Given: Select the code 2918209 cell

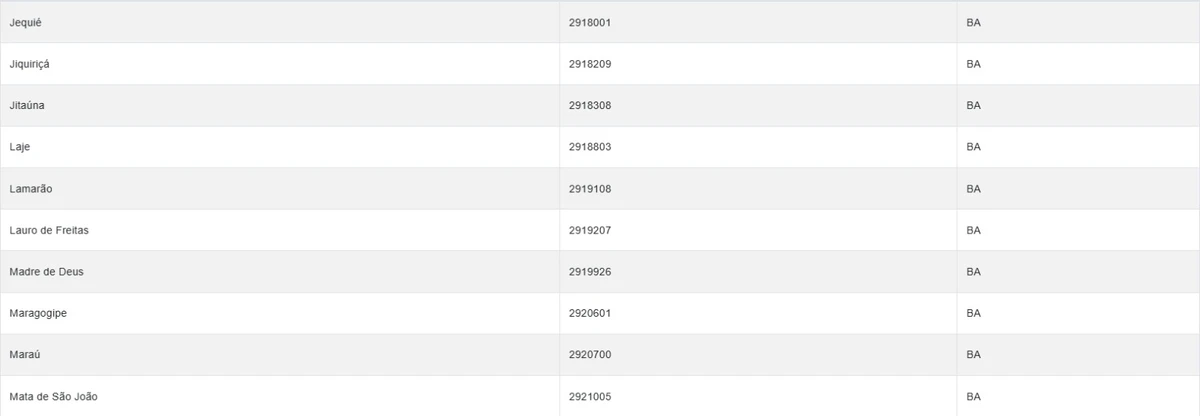Looking at the screenshot, I should pyautogui.click(x=589, y=64).
